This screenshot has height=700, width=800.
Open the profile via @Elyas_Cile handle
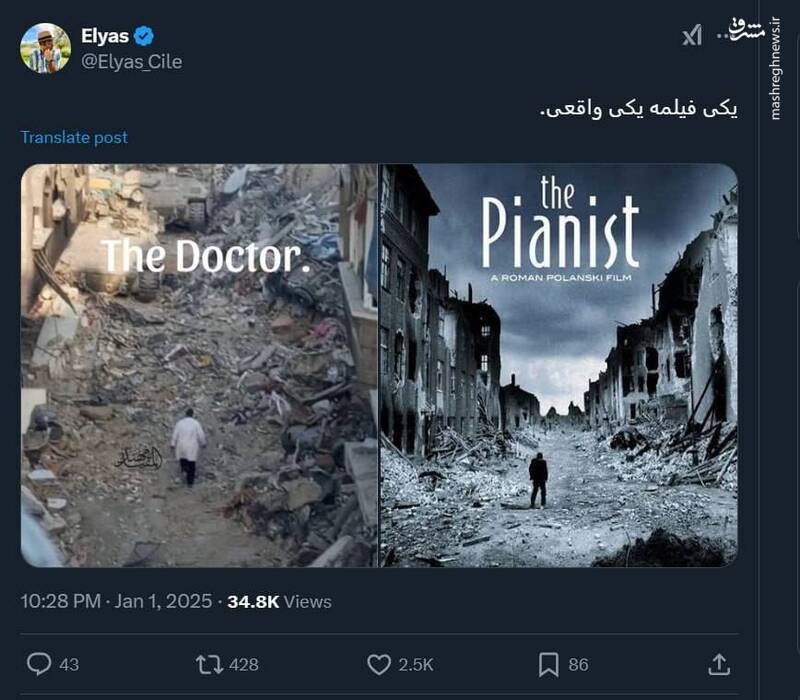click(134, 60)
